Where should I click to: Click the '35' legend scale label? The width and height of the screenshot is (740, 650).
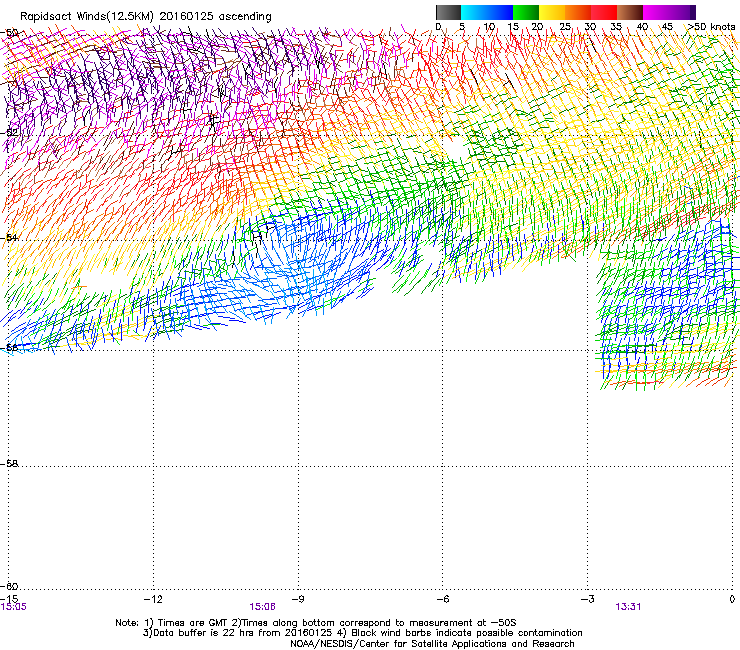[616, 27]
